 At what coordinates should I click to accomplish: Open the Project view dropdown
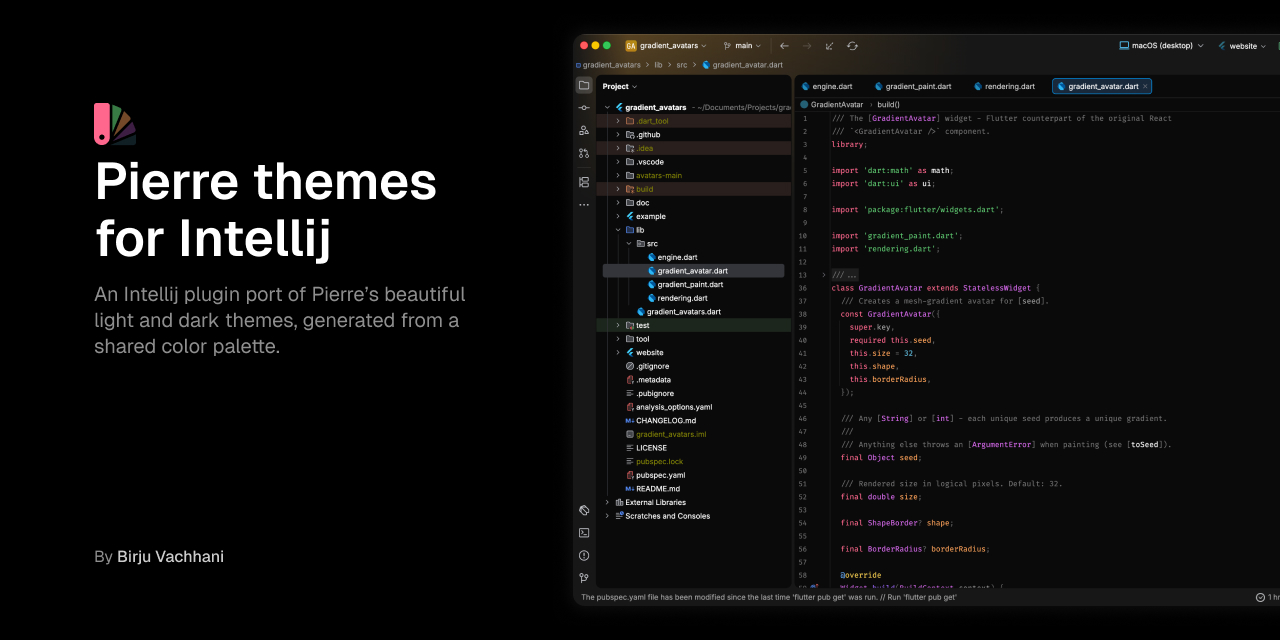click(620, 86)
